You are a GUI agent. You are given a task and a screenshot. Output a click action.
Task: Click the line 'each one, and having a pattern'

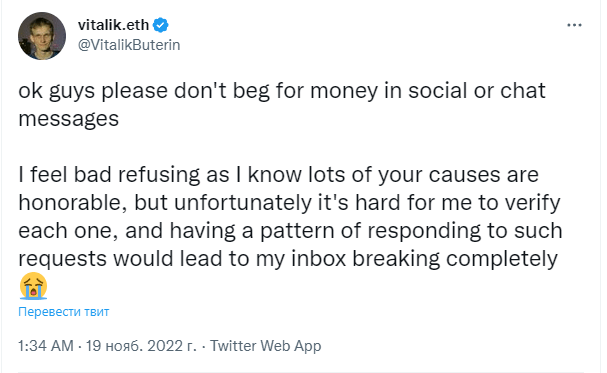pyautogui.click(x=290, y=231)
